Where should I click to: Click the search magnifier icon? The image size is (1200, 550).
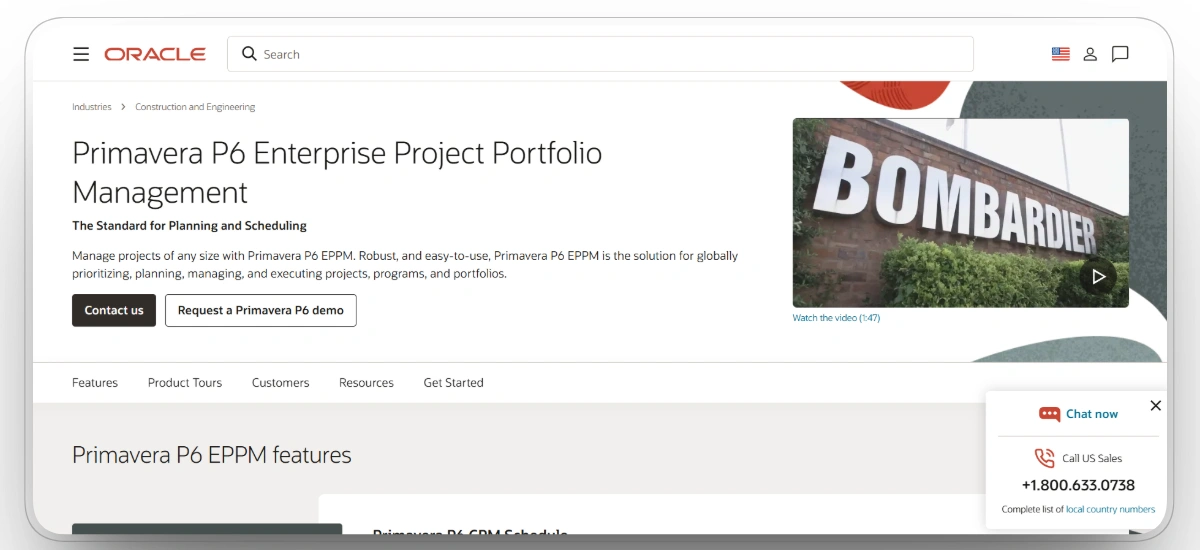pos(249,54)
